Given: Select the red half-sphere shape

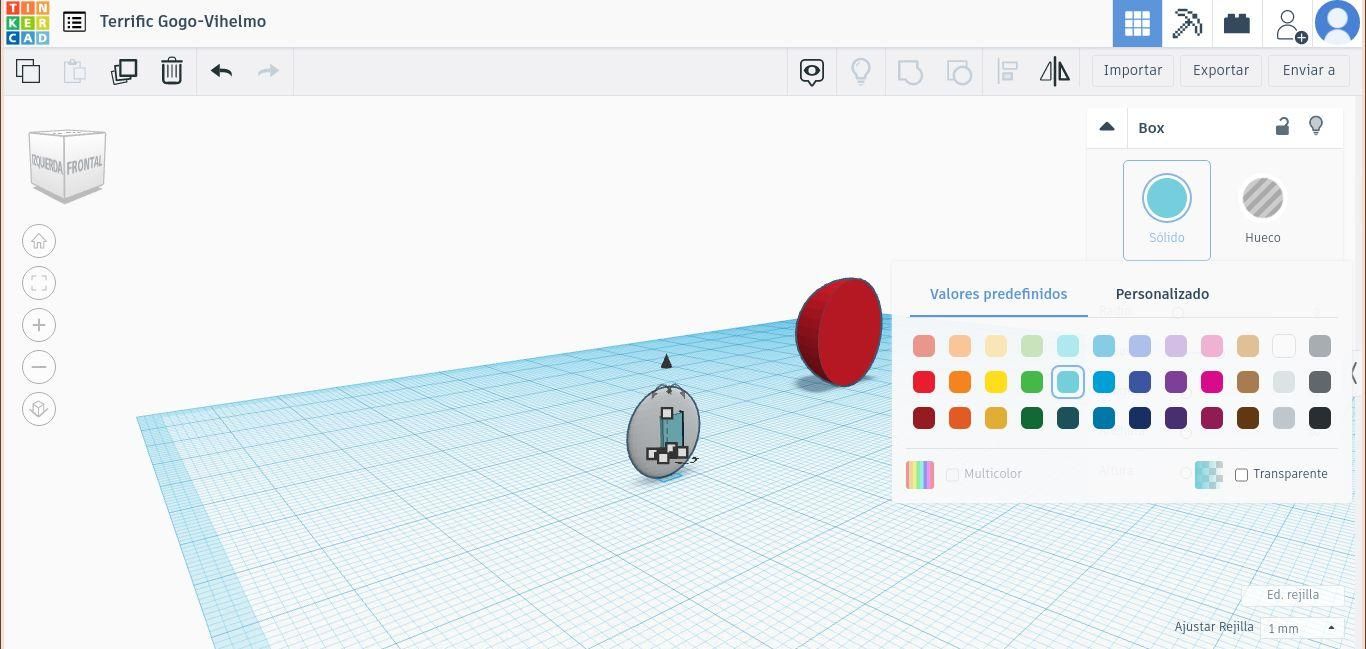Looking at the screenshot, I should tap(839, 332).
